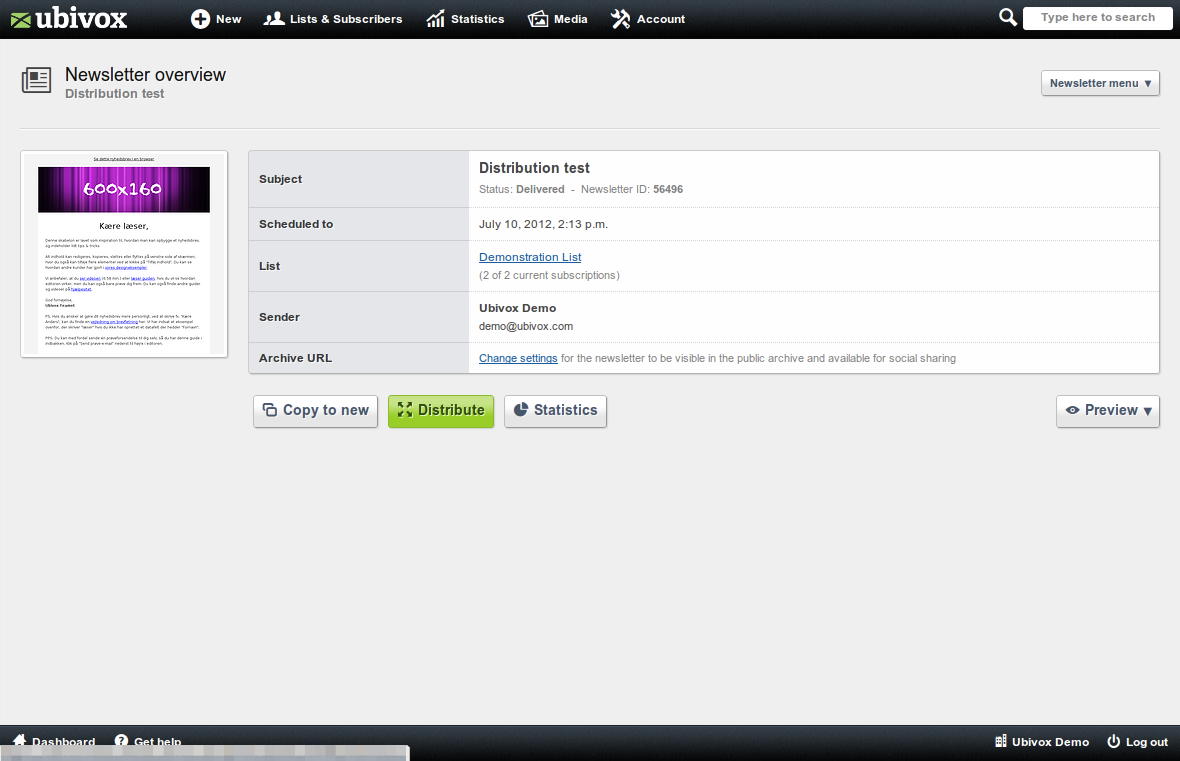The width and height of the screenshot is (1180, 761).
Task: Click the green Distribute button label
Action: point(452,410)
